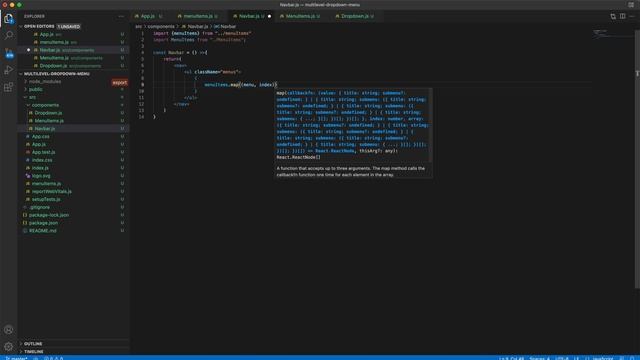Switch to the App.js tab
This screenshot has width=640, height=360.
pos(148,16)
